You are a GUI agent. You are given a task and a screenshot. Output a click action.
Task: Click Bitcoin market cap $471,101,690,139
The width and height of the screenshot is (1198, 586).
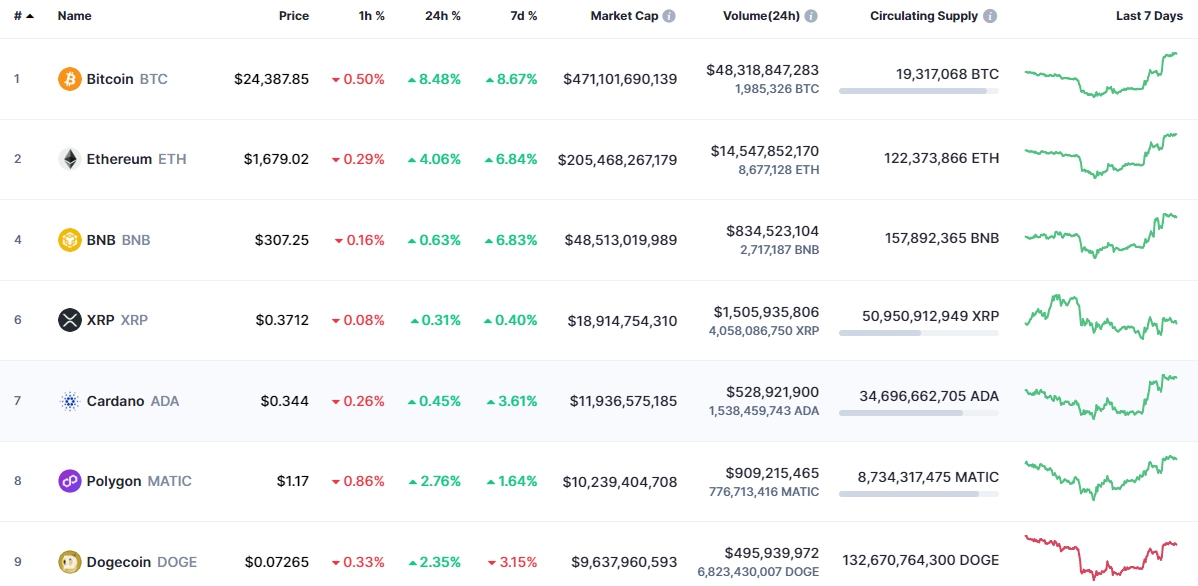(x=620, y=79)
